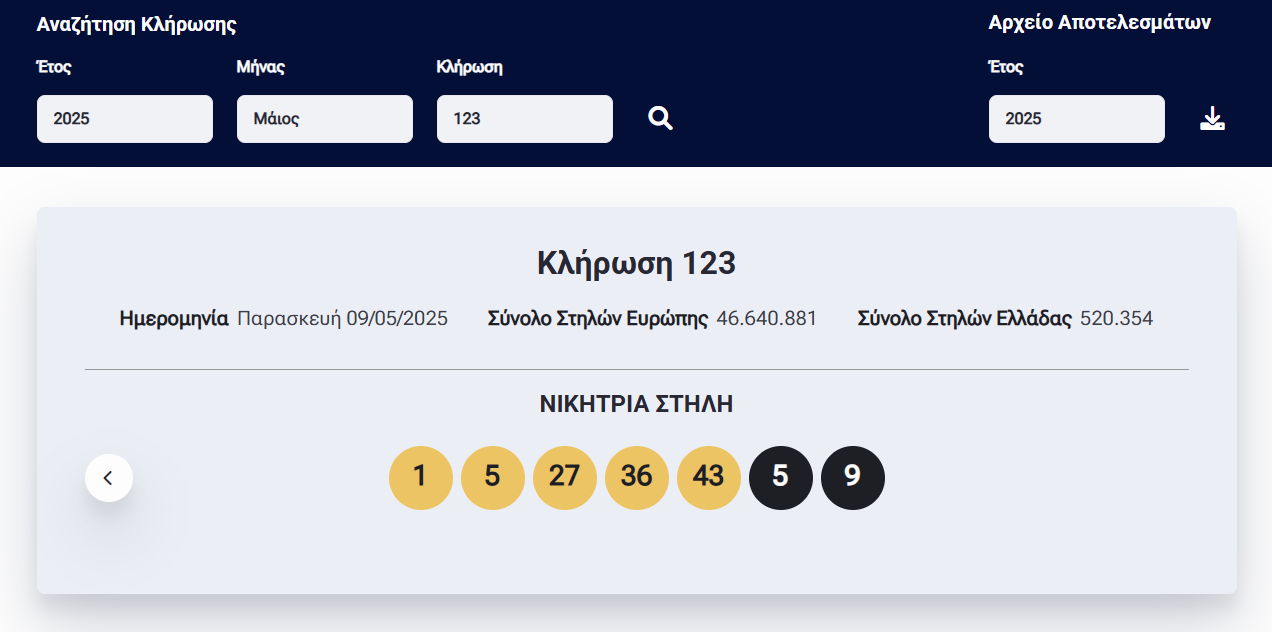
Task: Click the Ημερομηνία label
Action: [x=174, y=319]
